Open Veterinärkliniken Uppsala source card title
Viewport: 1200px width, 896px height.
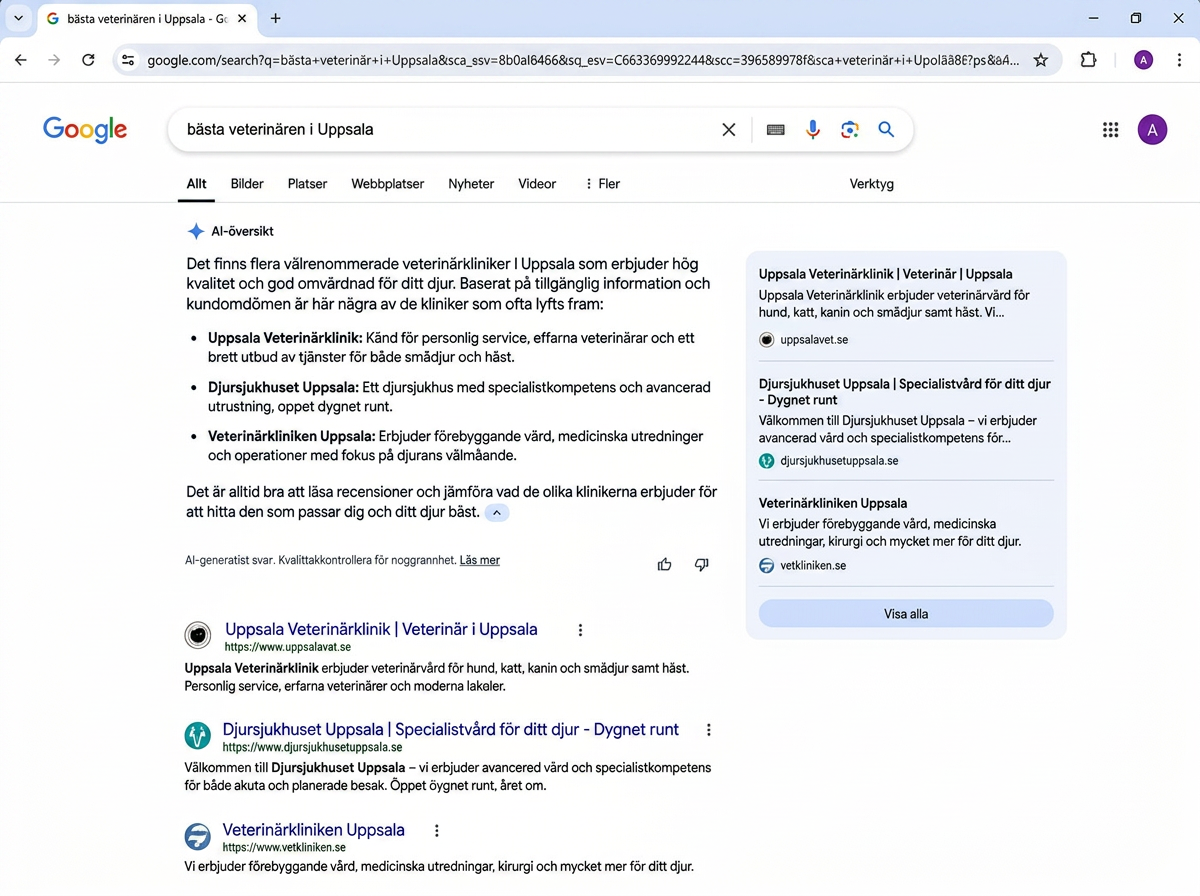(x=833, y=503)
